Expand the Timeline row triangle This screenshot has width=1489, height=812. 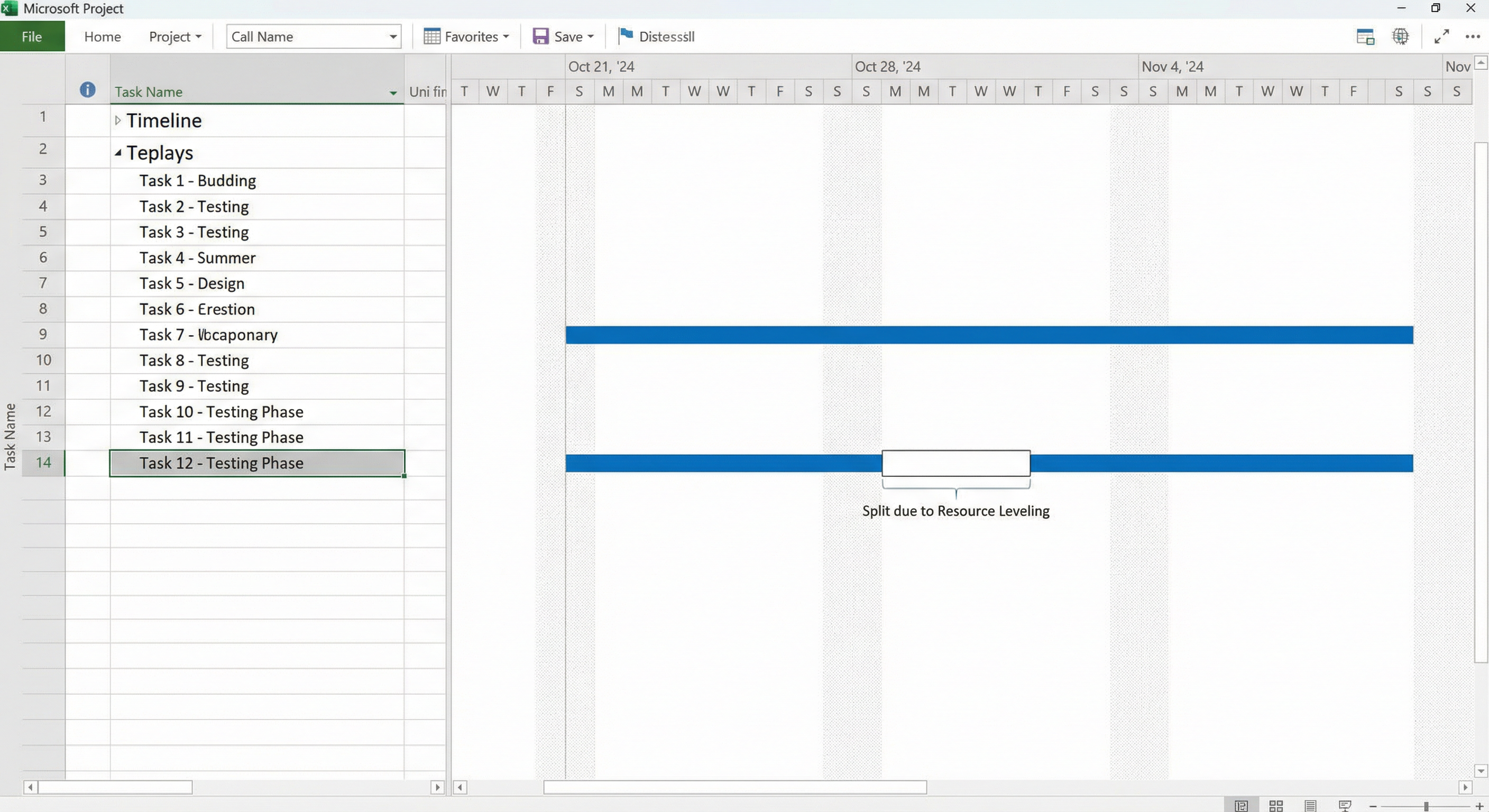click(x=118, y=119)
